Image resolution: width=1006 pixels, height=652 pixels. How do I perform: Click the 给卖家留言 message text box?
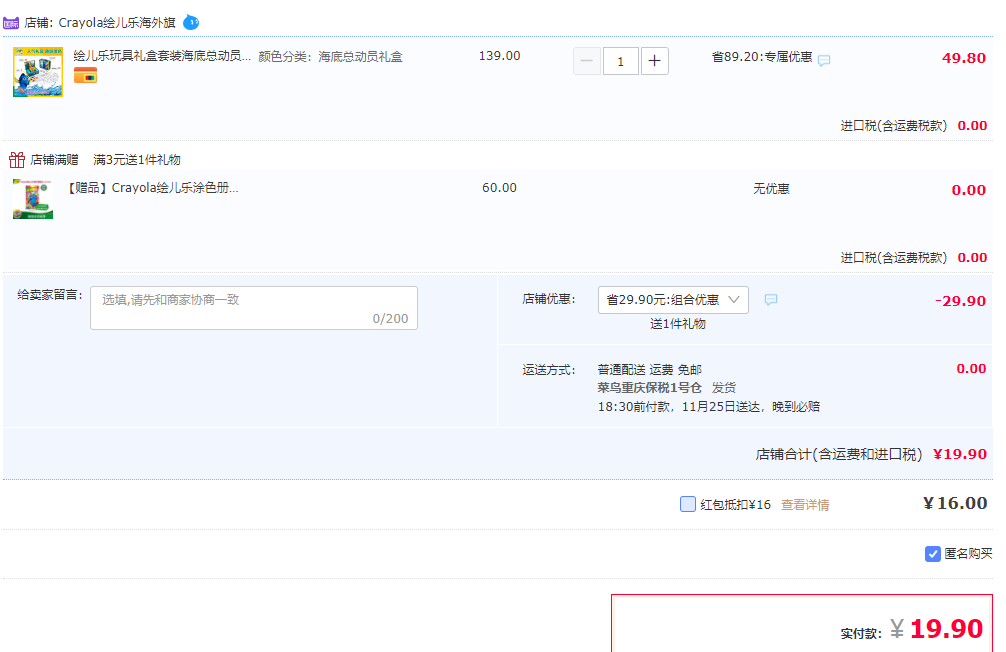tap(254, 308)
